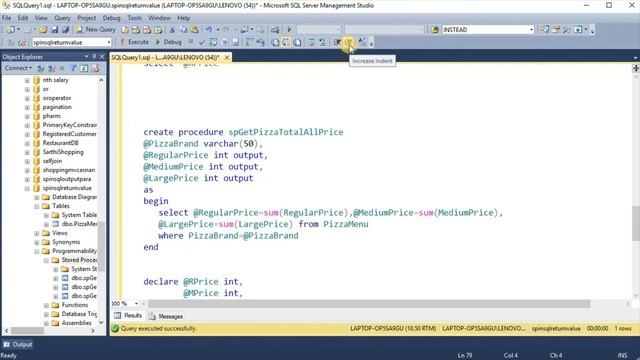The image size is (640, 360).
Task: Collapse the Programmability folder
Action: point(37,251)
